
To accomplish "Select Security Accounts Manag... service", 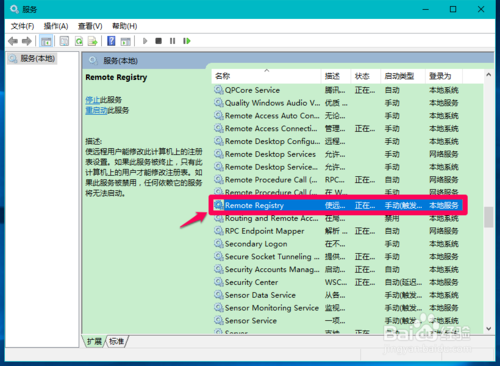I will pos(337,269).
